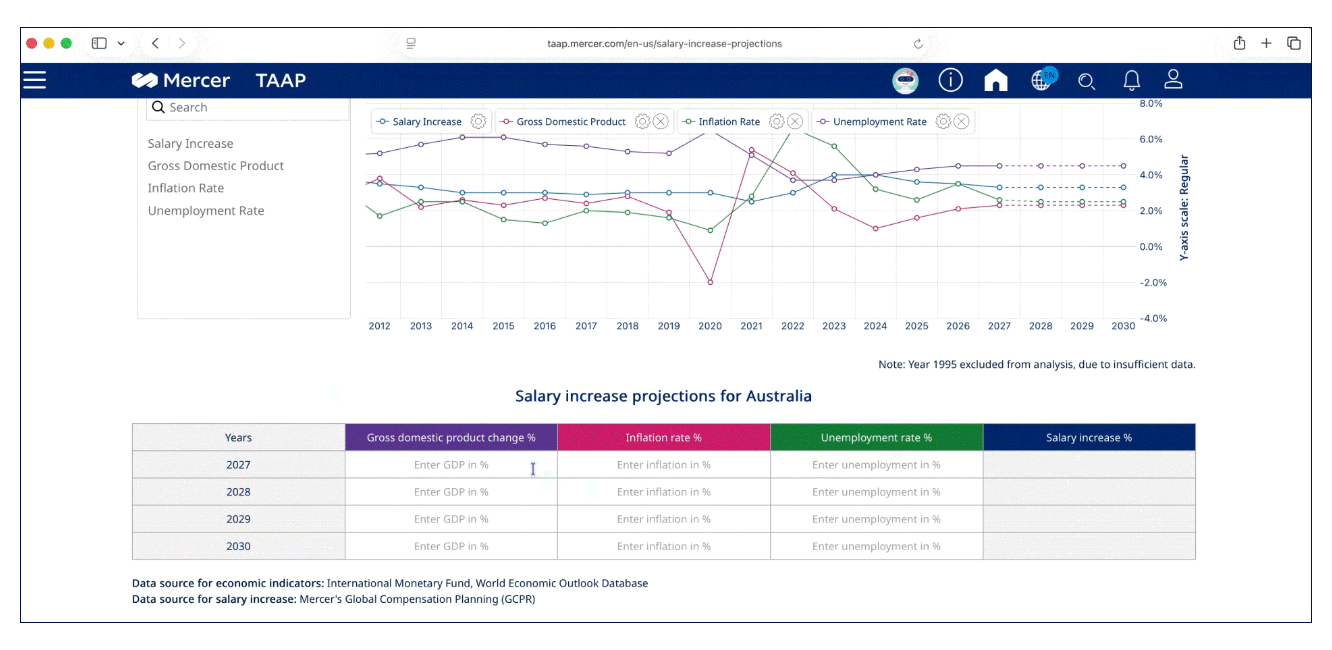1332x650 pixels.
Task: Click the Salary increase projections for Australia heading
Action: coord(663,396)
